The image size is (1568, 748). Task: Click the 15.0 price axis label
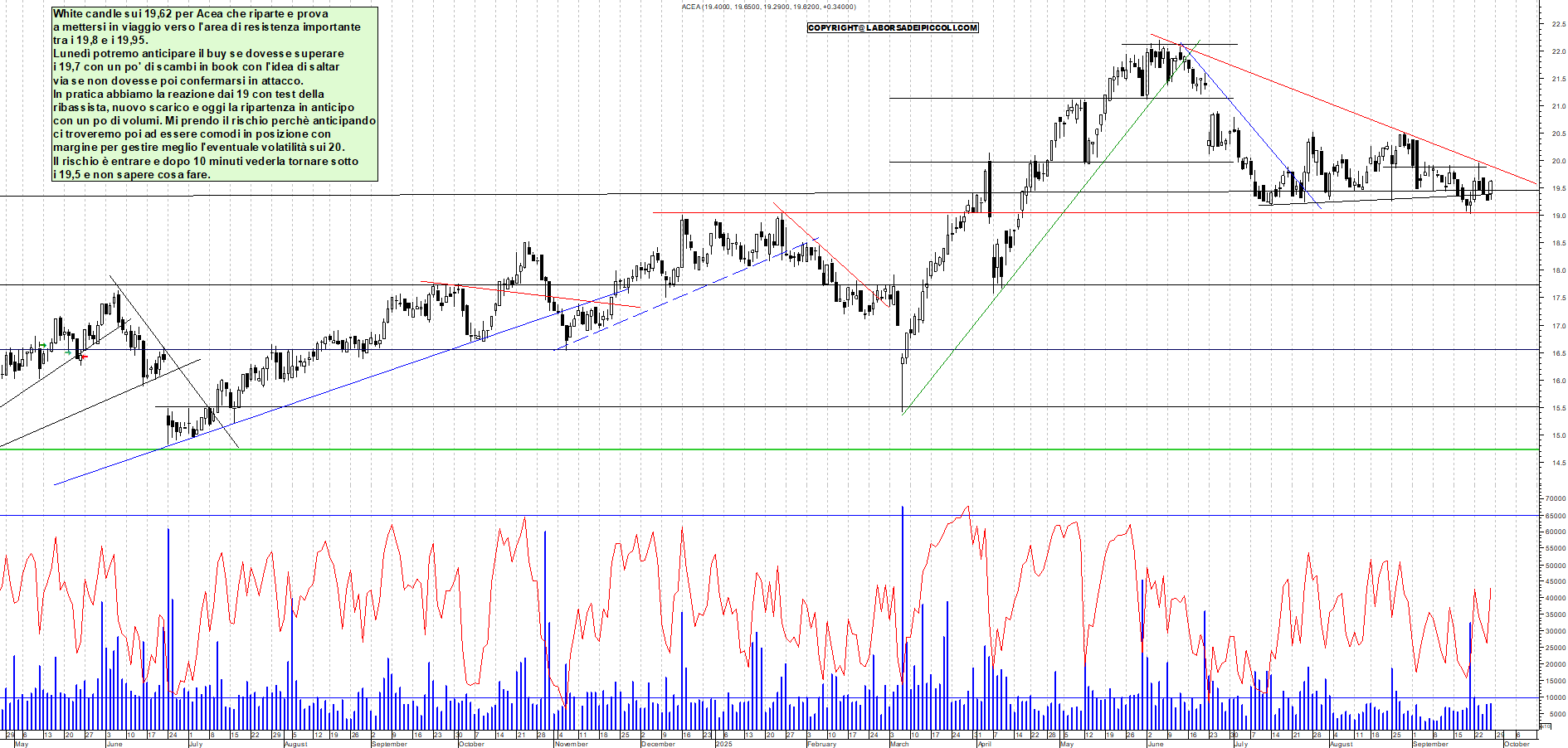pos(1558,435)
